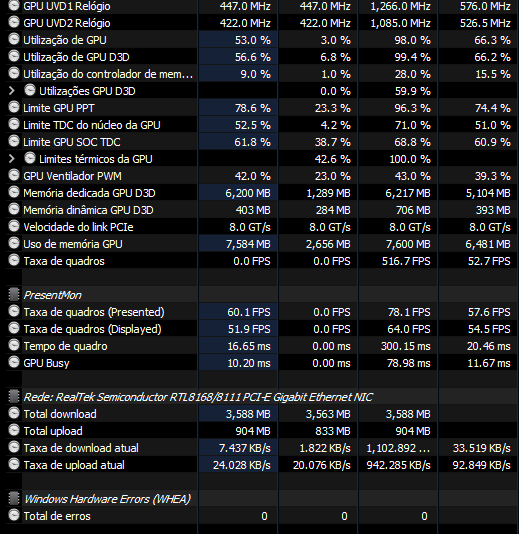
Task: Click the icon beside GPU Busy row
Action: (14, 363)
